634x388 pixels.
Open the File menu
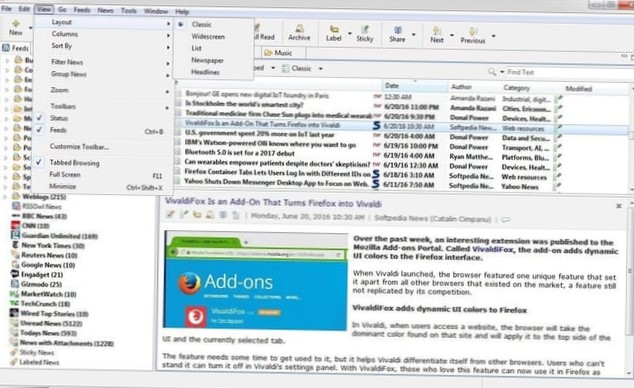pyautogui.click(x=6, y=8)
